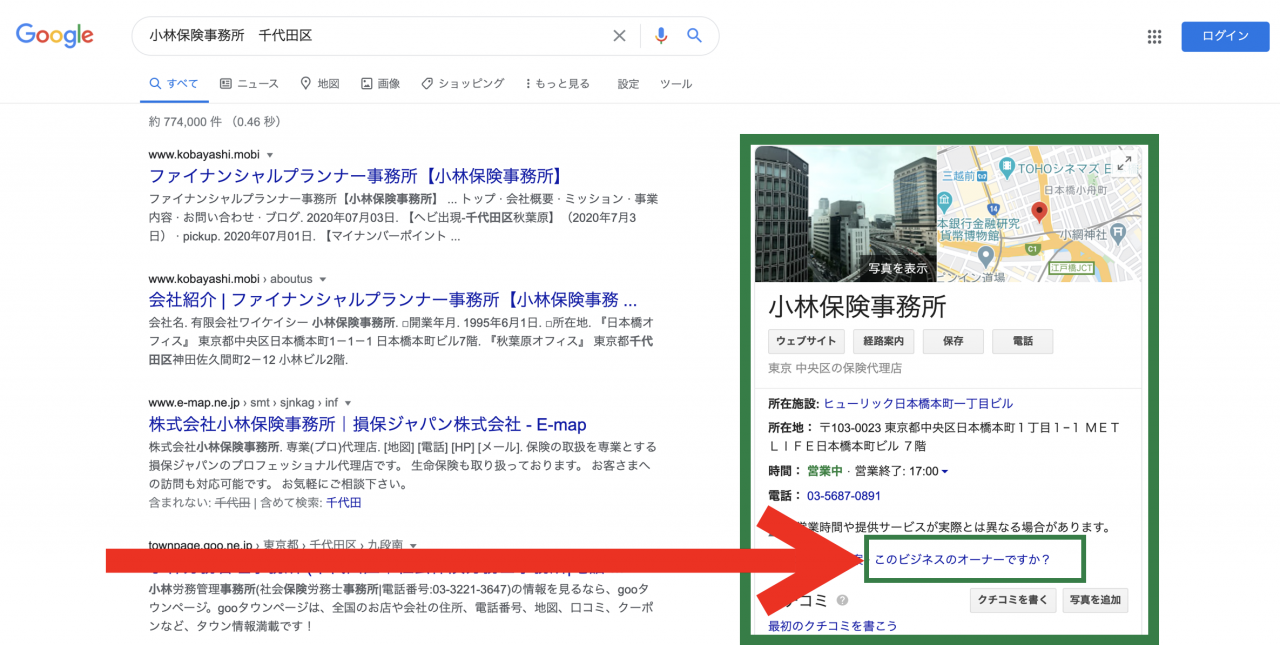Click the 保存 button
The height and width of the screenshot is (645, 1280).
tap(953, 341)
